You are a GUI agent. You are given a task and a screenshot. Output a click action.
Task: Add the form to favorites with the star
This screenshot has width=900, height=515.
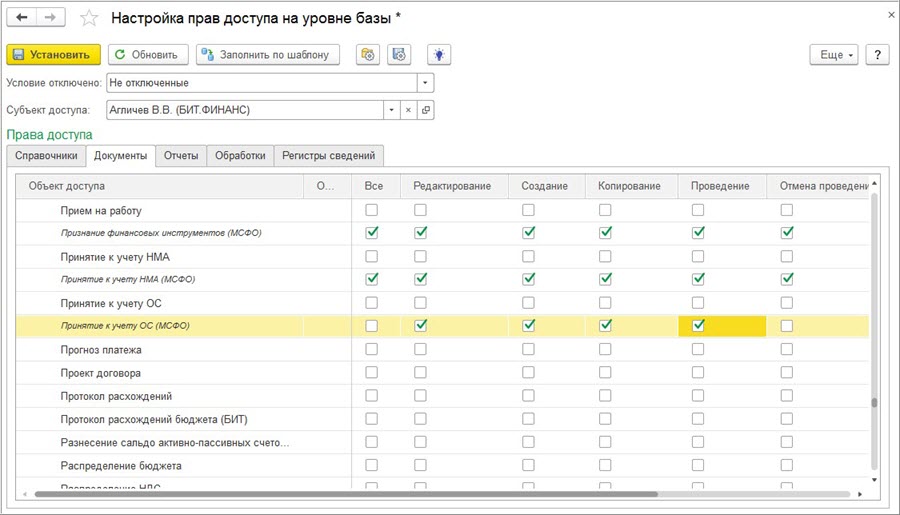88,19
